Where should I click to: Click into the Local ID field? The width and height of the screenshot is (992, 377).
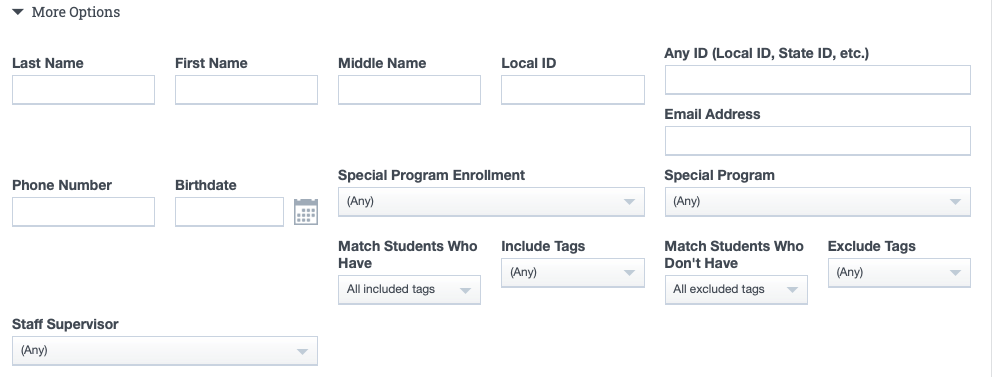point(573,90)
